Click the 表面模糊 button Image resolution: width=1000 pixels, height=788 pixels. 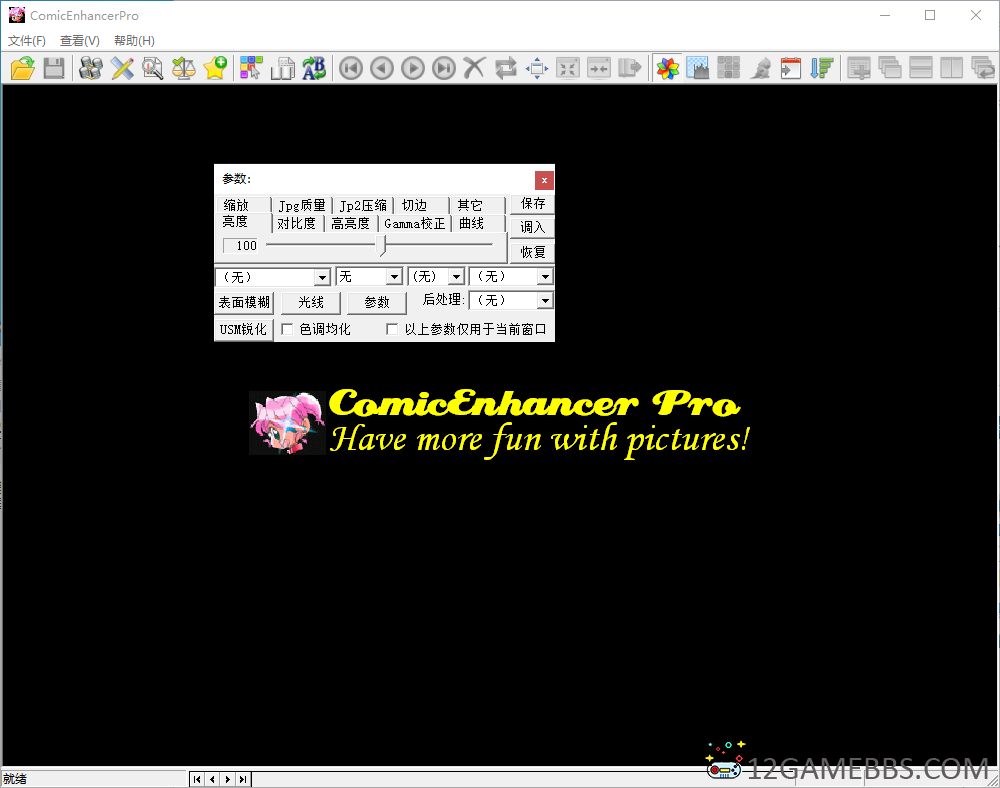point(244,302)
